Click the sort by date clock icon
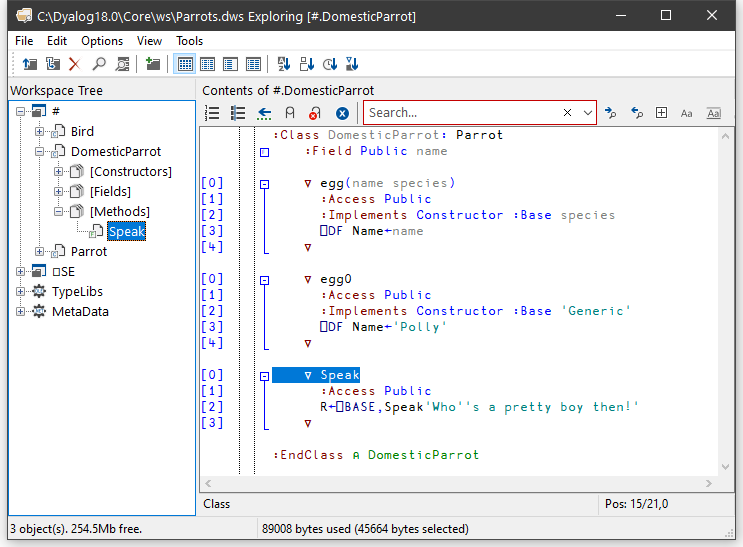The width and height of the screenshot is (743, 547). (x=330, y=65)
